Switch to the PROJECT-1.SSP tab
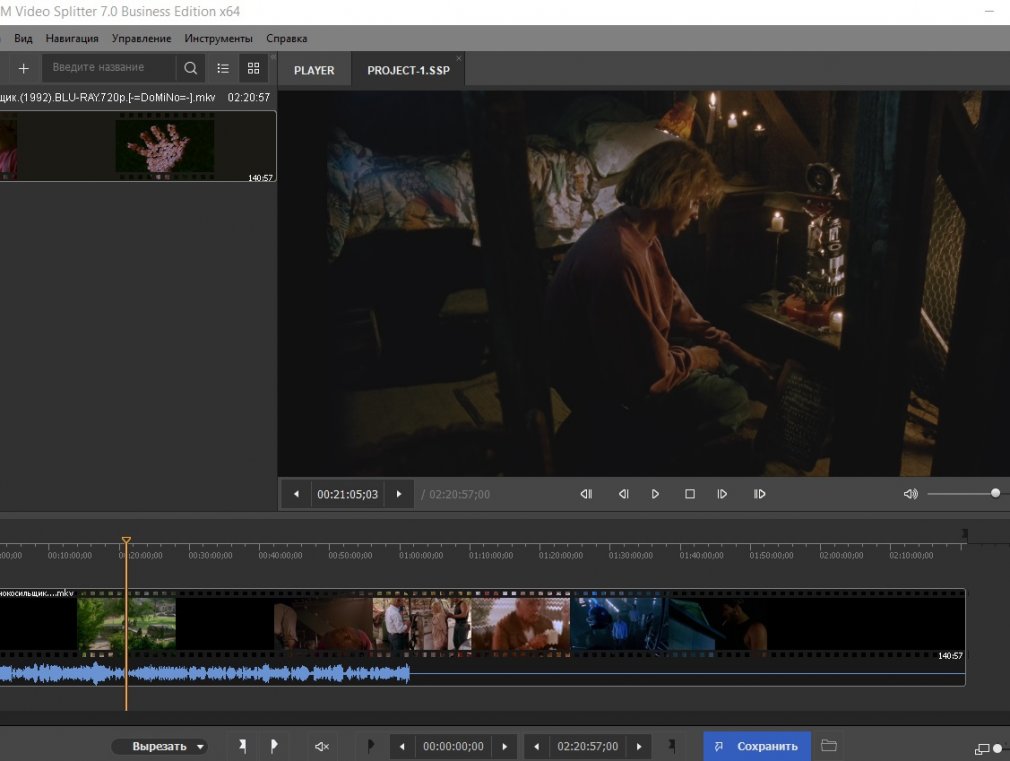Image resolution: width=1010 pixels, height=761 pixels. [x=408, y=70]
